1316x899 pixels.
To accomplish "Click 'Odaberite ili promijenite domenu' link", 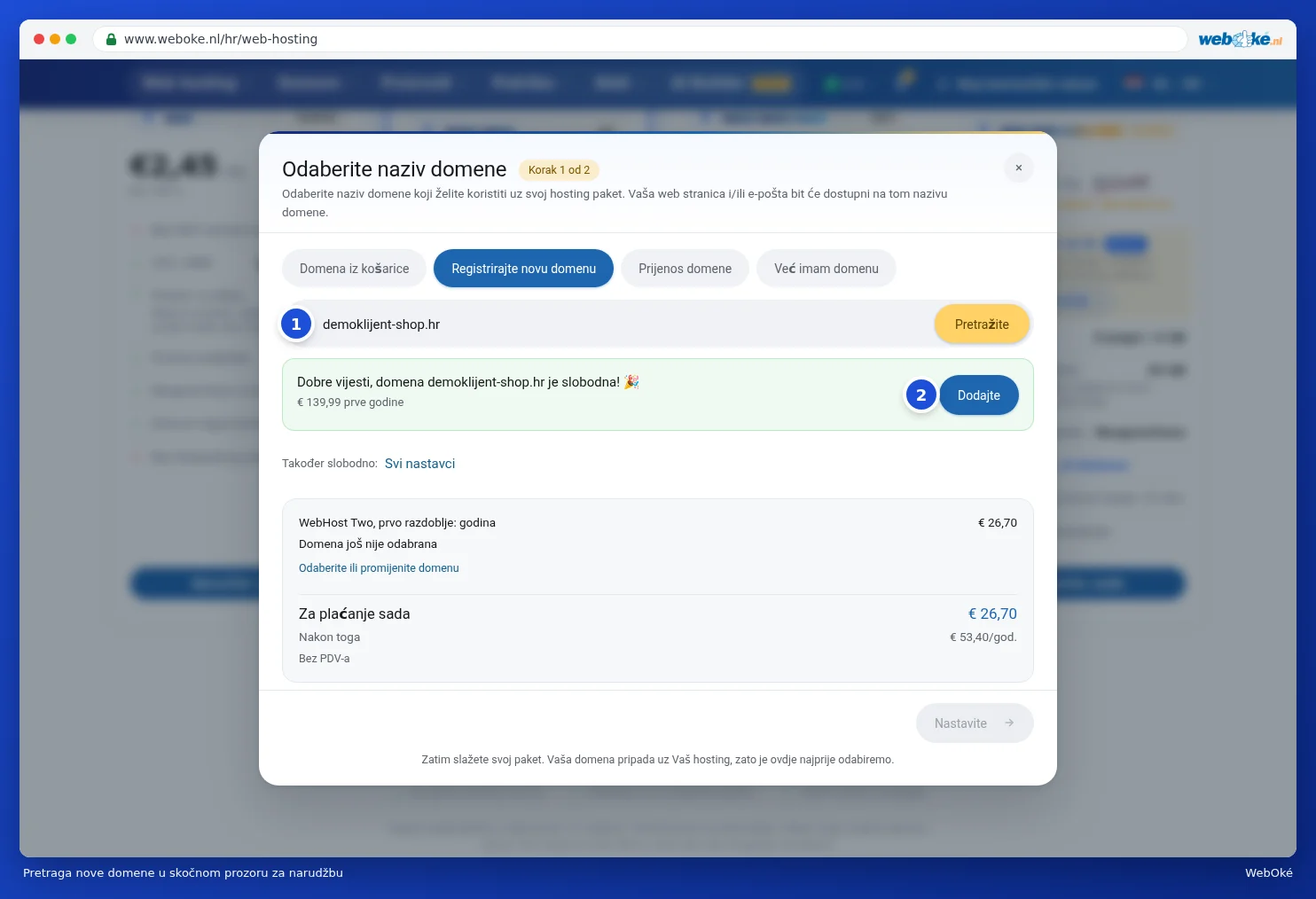I will [x=379, y=568].
